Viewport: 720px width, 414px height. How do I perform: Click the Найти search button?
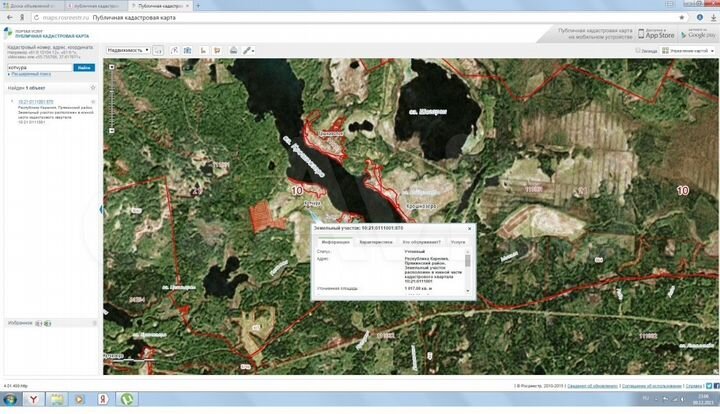(84, 67)
